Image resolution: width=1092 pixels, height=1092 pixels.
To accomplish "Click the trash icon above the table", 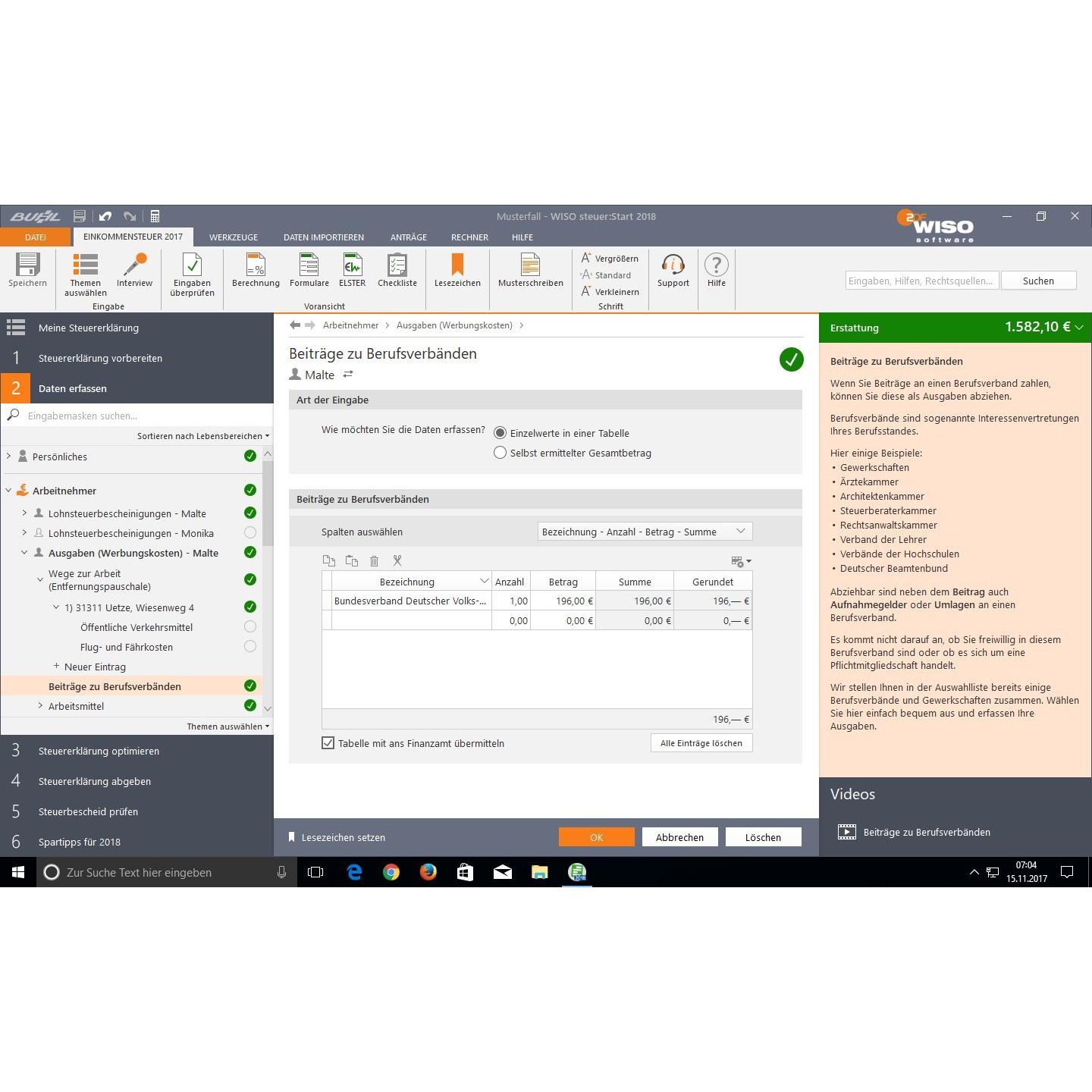I will pyautogui.click(x=374, y=561).
